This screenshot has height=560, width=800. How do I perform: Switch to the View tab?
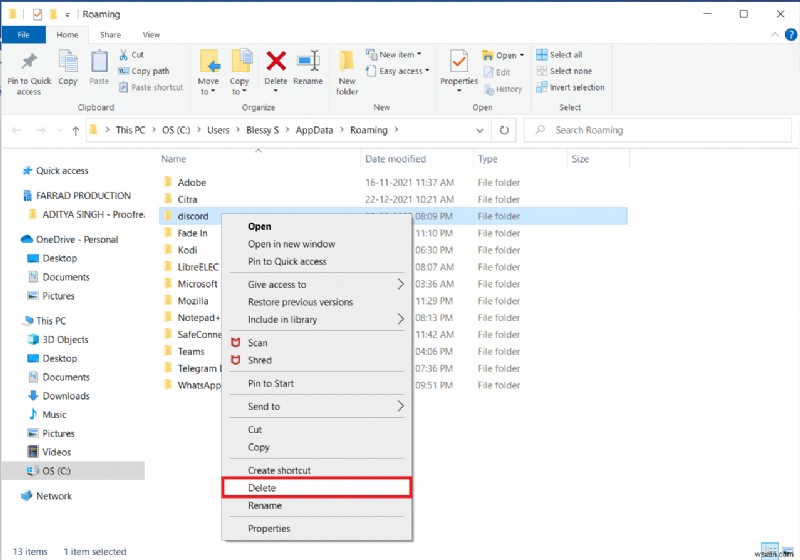point(151,35)
